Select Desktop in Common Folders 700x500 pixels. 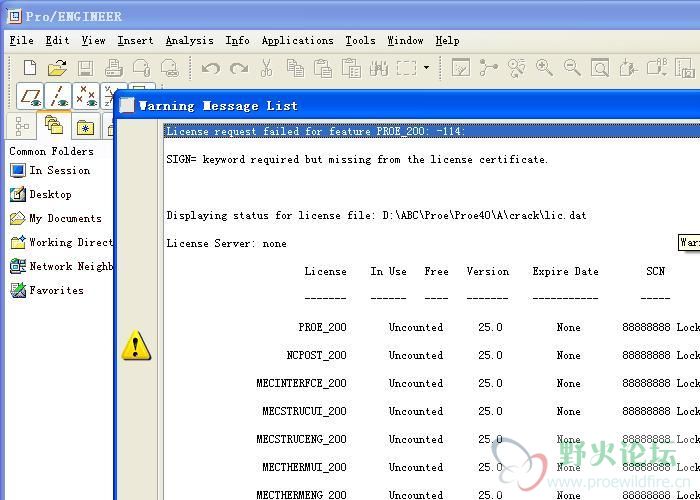pos(41,194)
